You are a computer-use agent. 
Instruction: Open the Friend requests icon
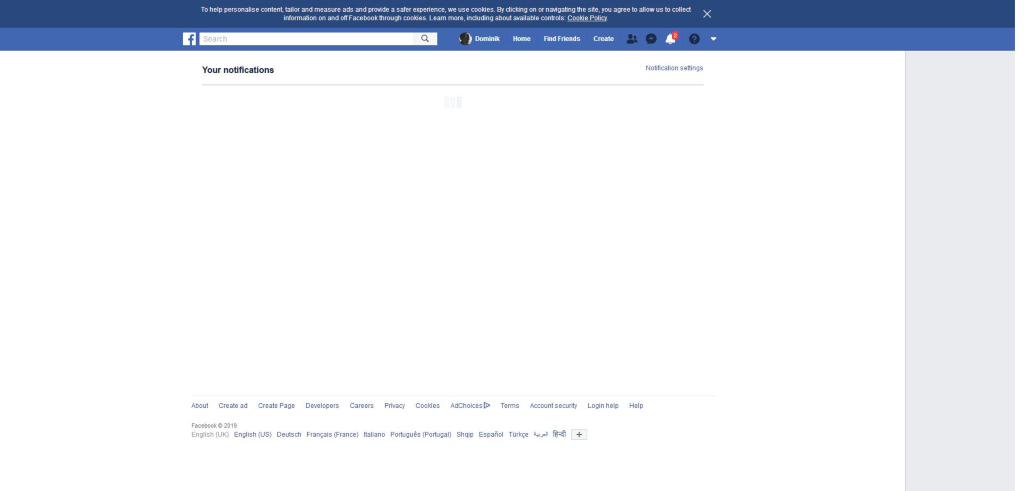click(x=632, y=39)
